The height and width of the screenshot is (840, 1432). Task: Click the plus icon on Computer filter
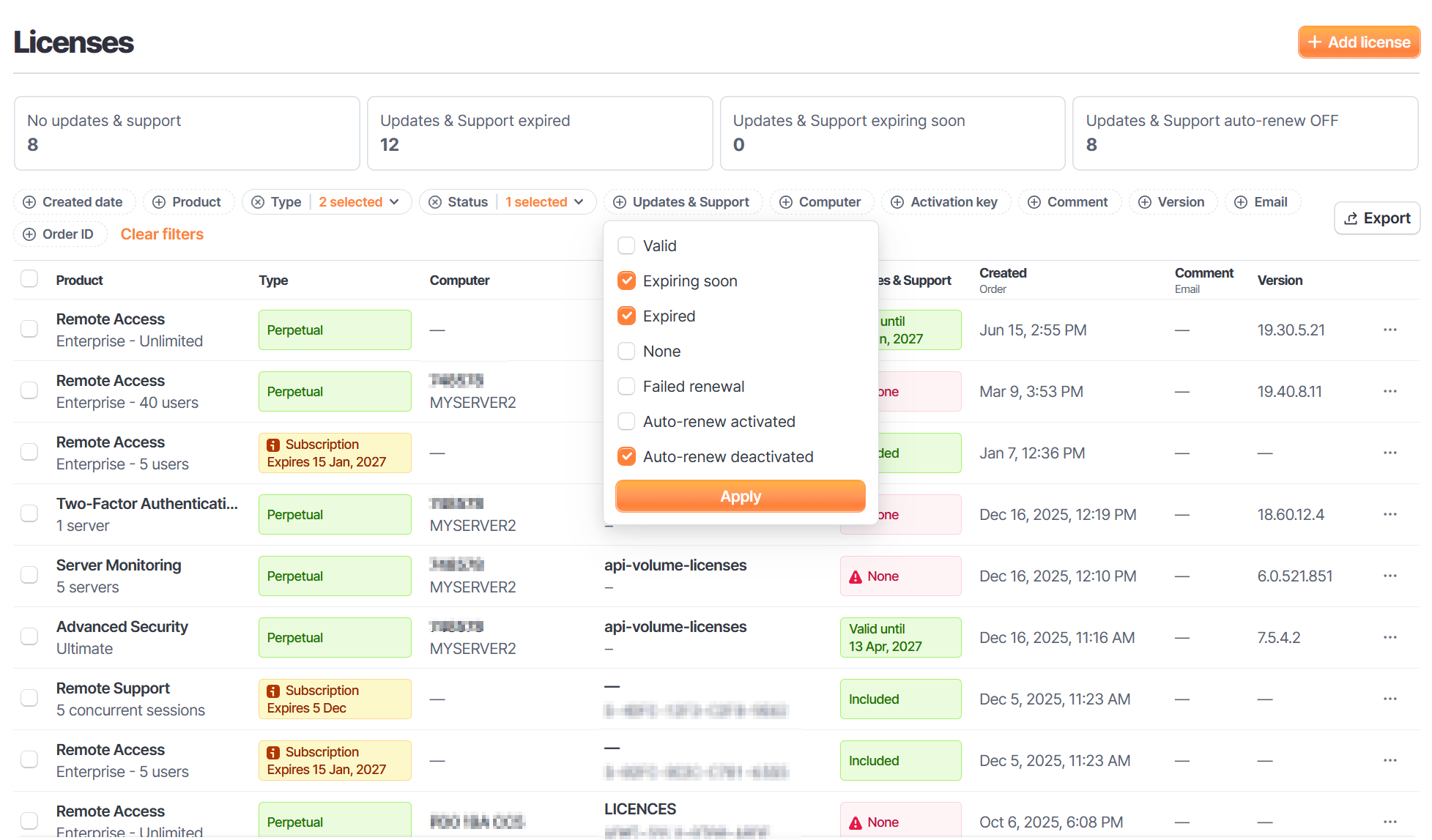(786, 202)
